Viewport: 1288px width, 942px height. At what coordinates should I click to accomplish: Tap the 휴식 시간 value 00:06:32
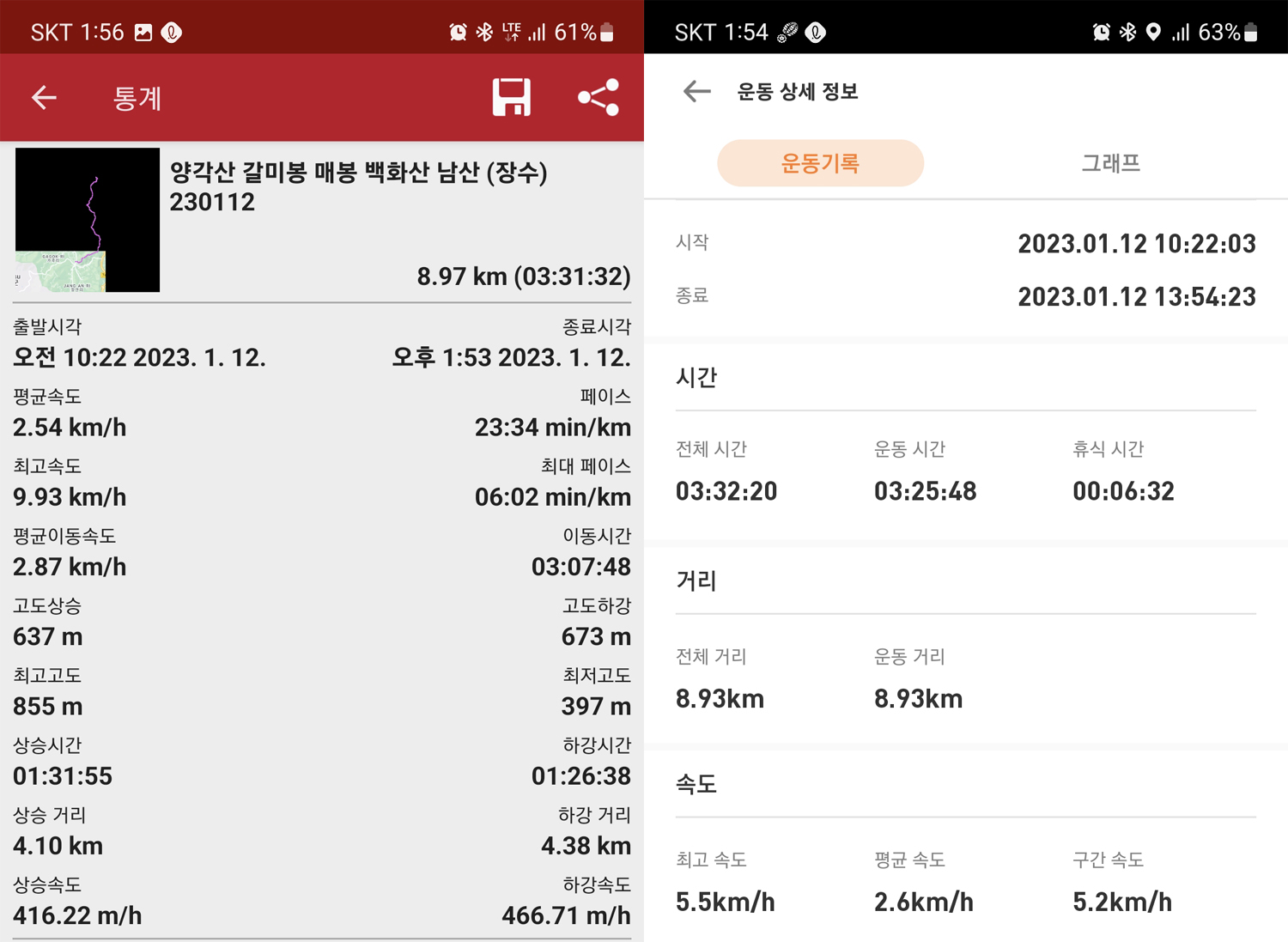click(x=1123, y=491)
